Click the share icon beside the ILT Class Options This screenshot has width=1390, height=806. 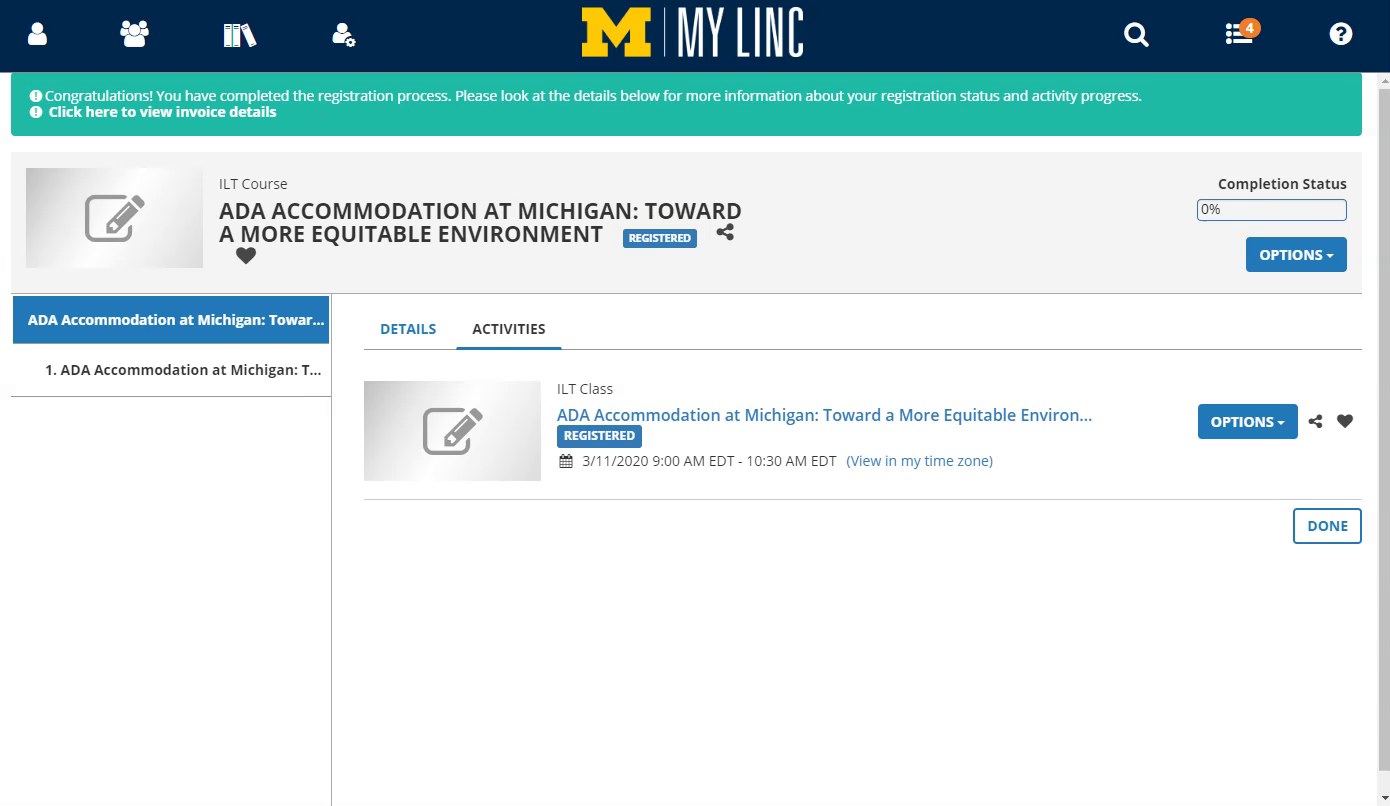1314,421
